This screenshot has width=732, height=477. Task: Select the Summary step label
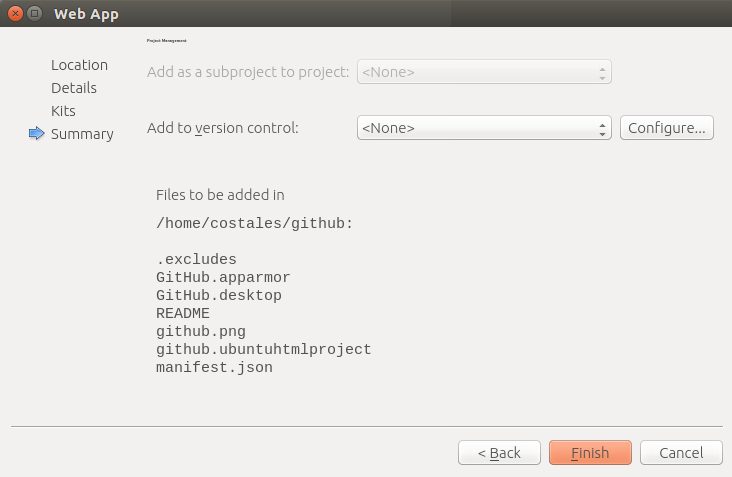(x=82, y=134)
